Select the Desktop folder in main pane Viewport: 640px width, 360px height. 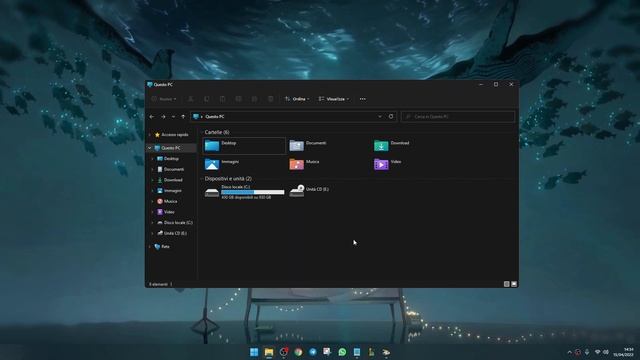click(x=244, y=146)
